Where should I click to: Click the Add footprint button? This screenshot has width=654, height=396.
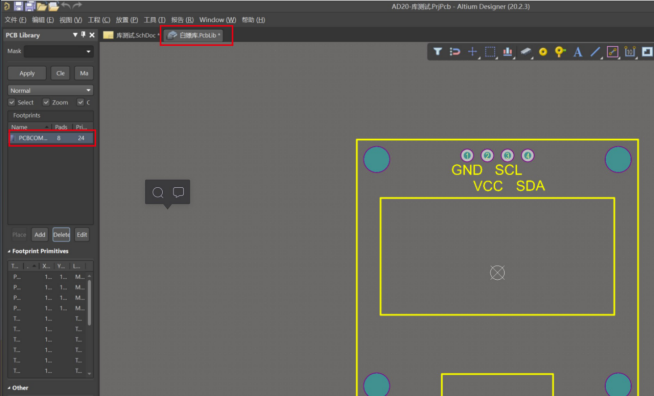click(x=40, y=235)
